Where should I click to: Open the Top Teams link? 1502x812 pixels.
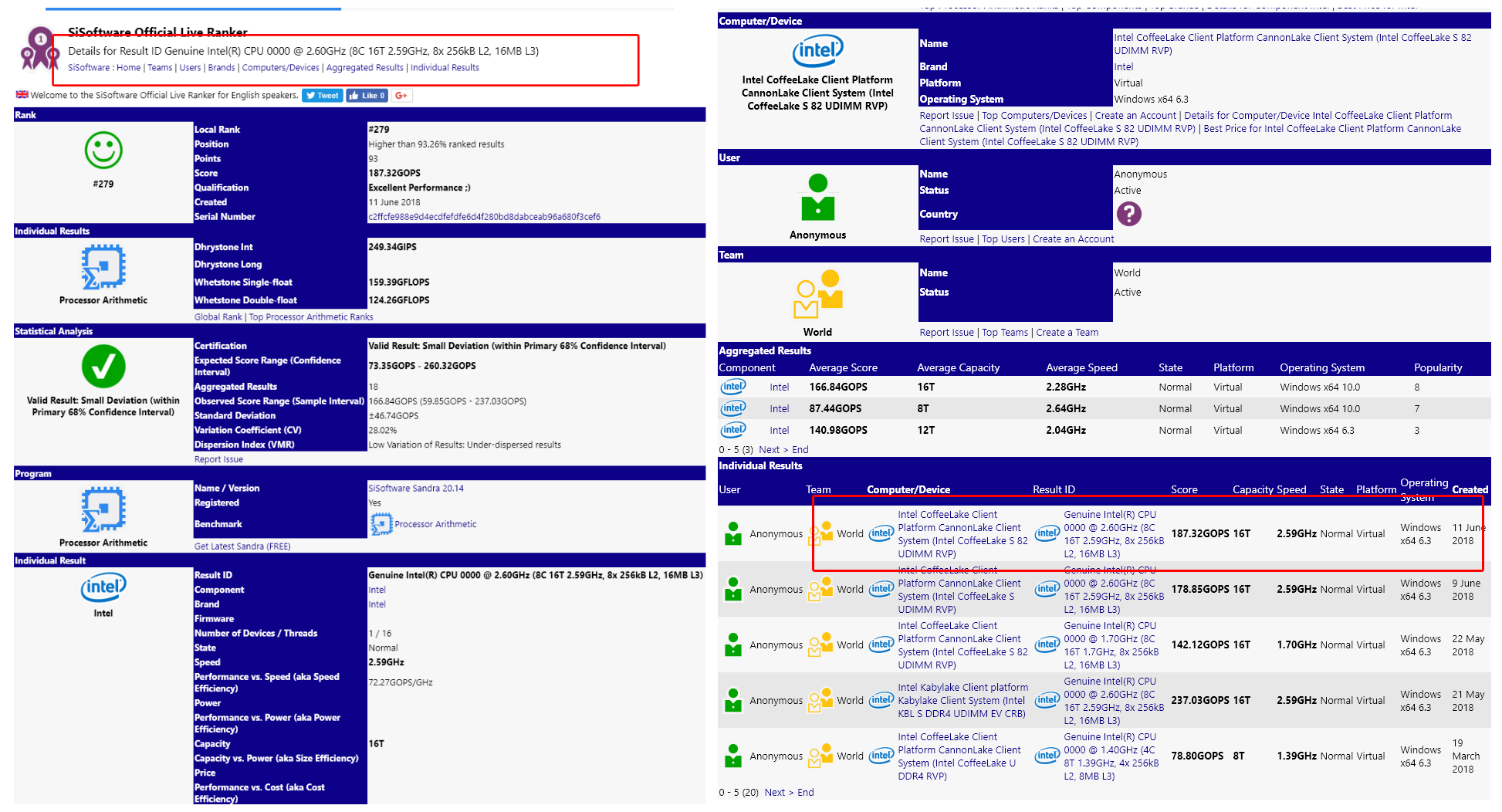coord(1005,333)
